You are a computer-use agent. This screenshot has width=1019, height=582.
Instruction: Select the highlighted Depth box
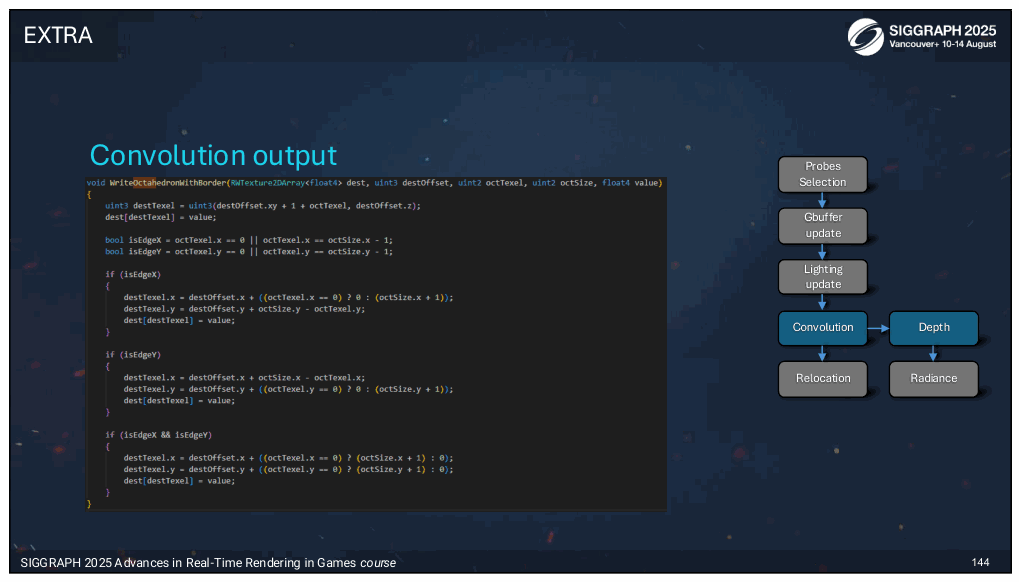[x=934, y=327]
